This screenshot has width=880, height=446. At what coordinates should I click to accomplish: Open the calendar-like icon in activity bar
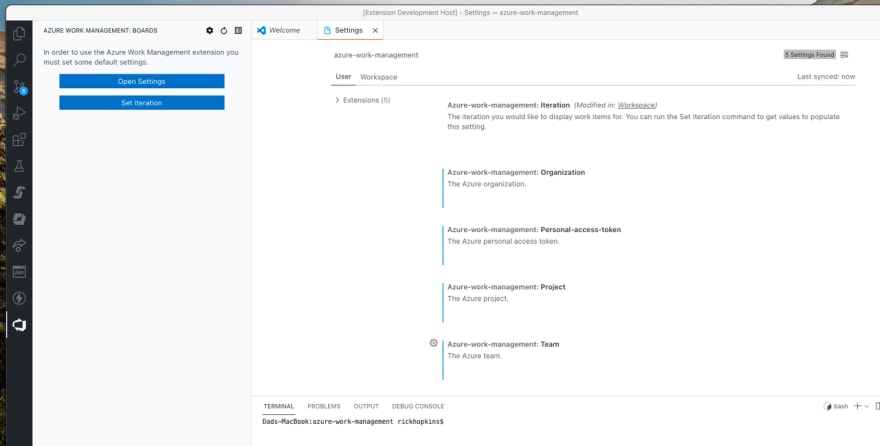19,272
